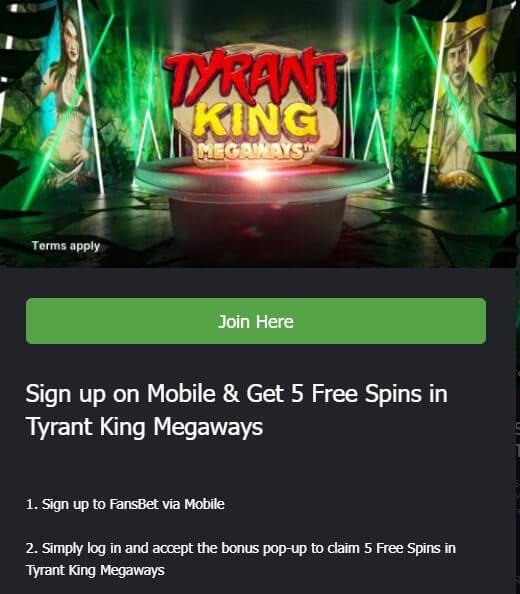Click the male explorer with hat banner
The width and height of the screenshot is (520, 594).
pos(461,102)
